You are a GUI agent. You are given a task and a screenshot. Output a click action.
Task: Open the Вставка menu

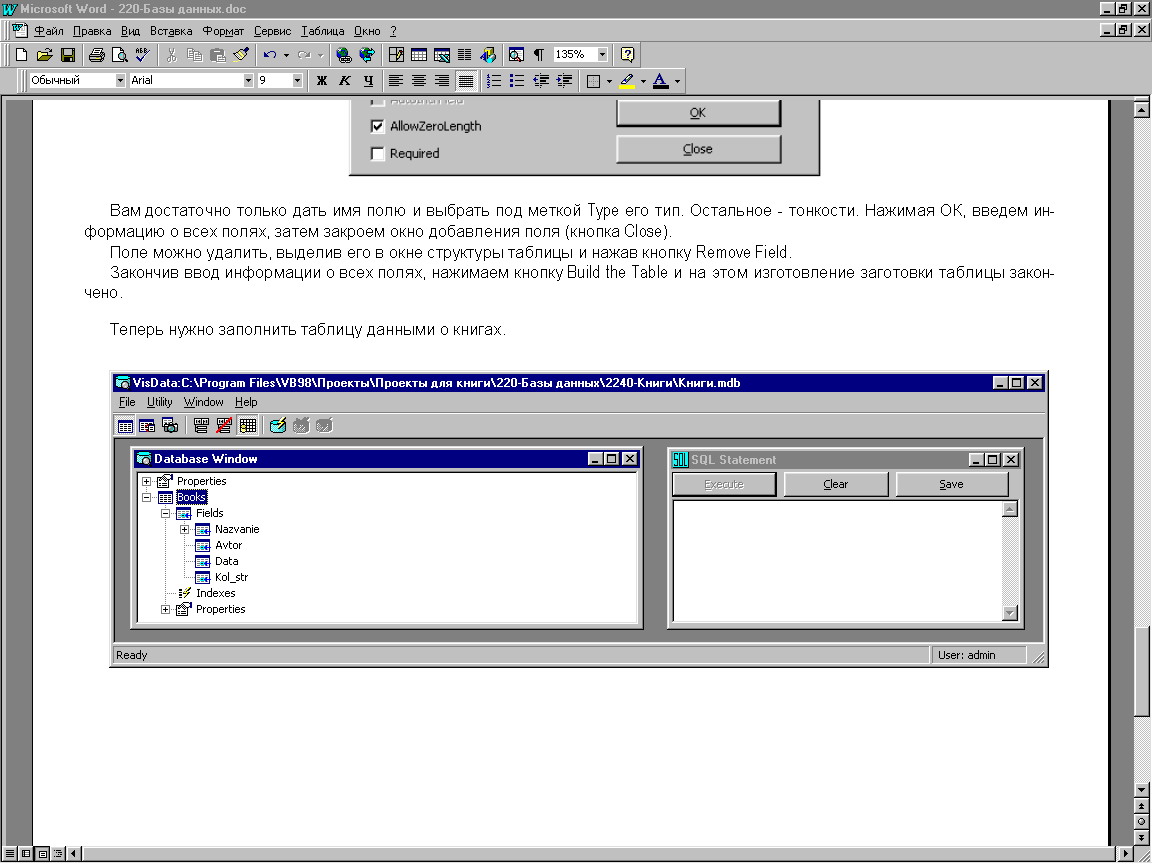(x=171, y=31)
